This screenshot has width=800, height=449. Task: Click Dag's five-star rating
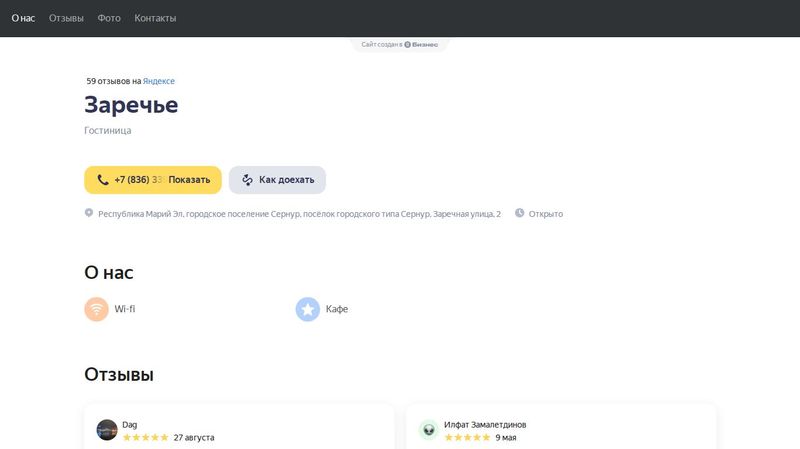145,437
